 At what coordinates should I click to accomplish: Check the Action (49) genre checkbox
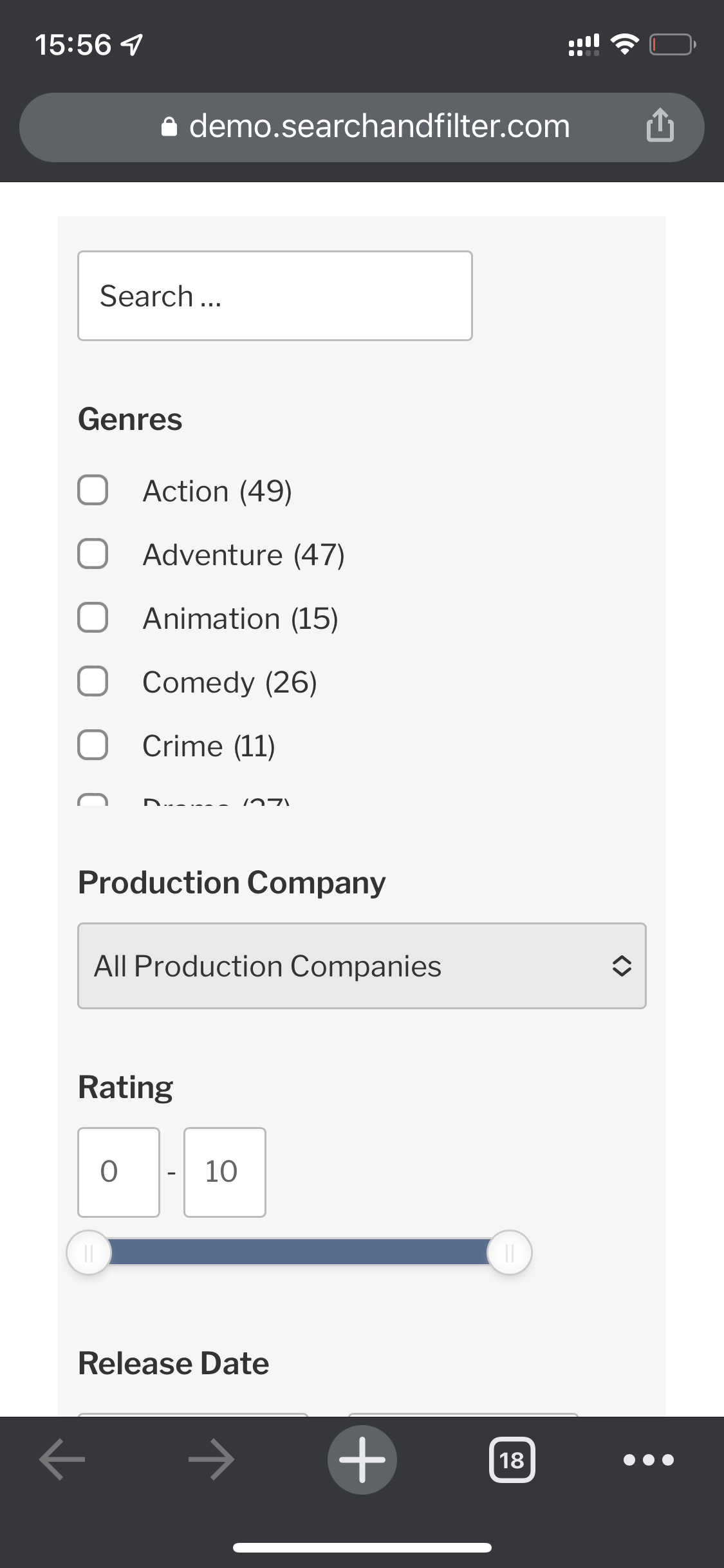(93, 490)
